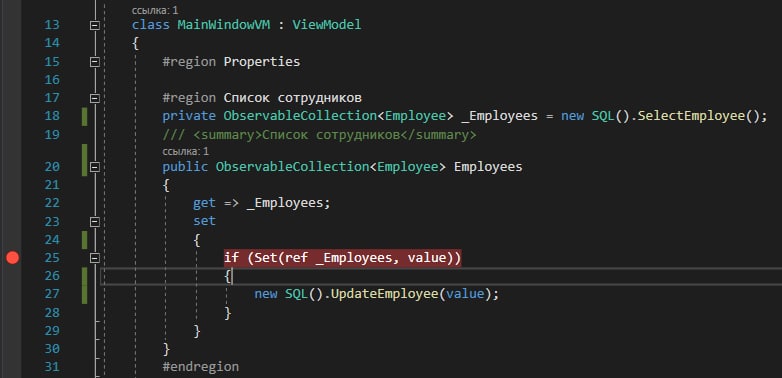Collapse the Properties region on line 15
This screenshot has width=782, height=378.
pyautogui.click(x=95, y=62)
